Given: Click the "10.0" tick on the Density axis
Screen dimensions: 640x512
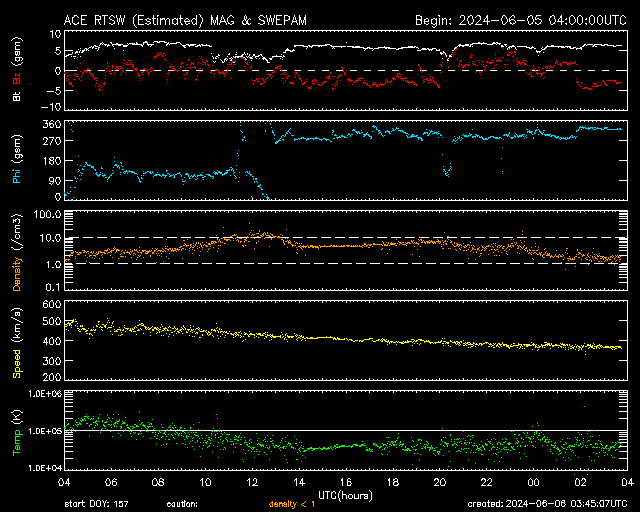Looking at the screenshot, I should pos(50,238).
